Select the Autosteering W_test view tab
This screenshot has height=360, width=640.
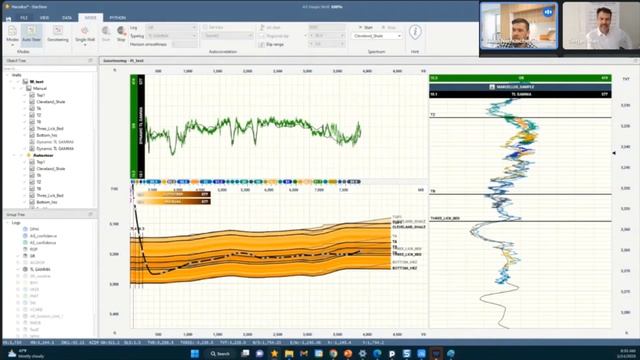(x=123, y=60)
